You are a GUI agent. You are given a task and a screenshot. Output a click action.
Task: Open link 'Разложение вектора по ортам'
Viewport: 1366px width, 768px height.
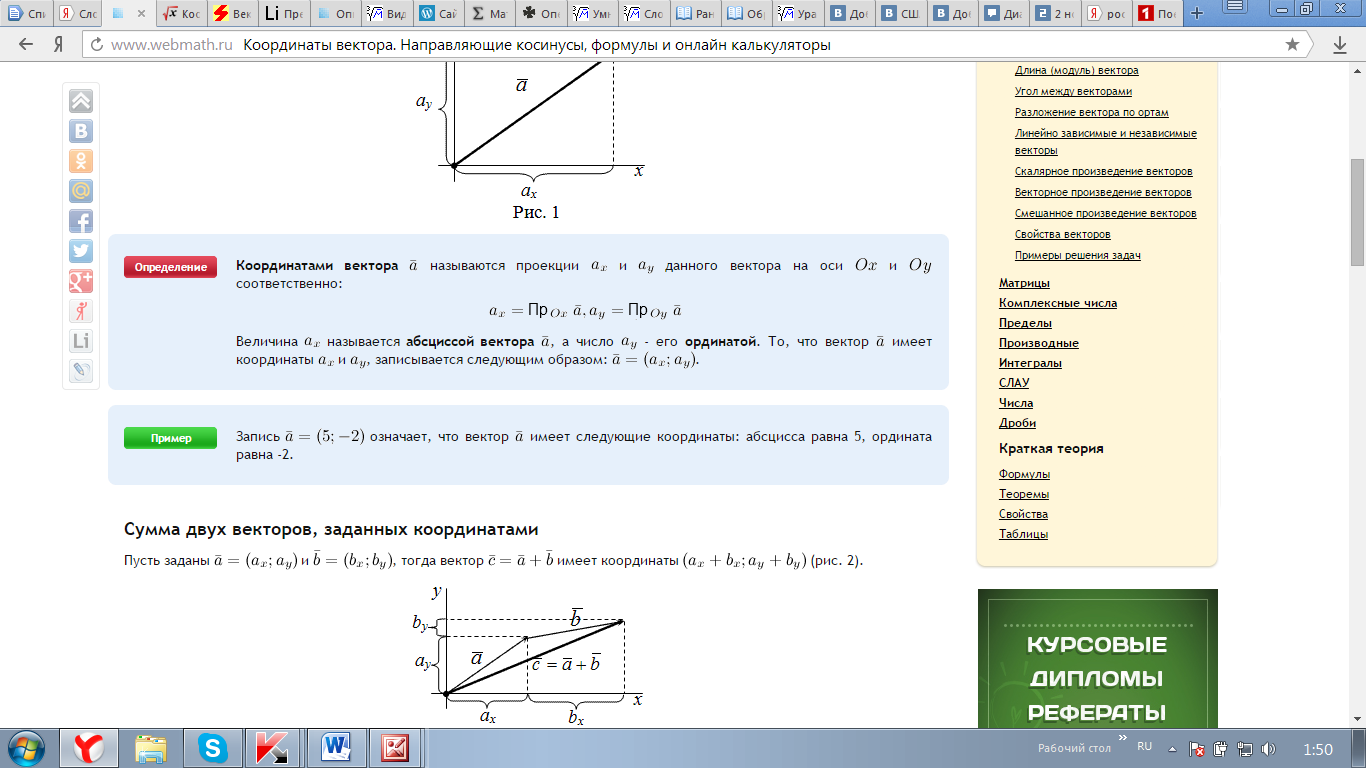[1091, 112]
